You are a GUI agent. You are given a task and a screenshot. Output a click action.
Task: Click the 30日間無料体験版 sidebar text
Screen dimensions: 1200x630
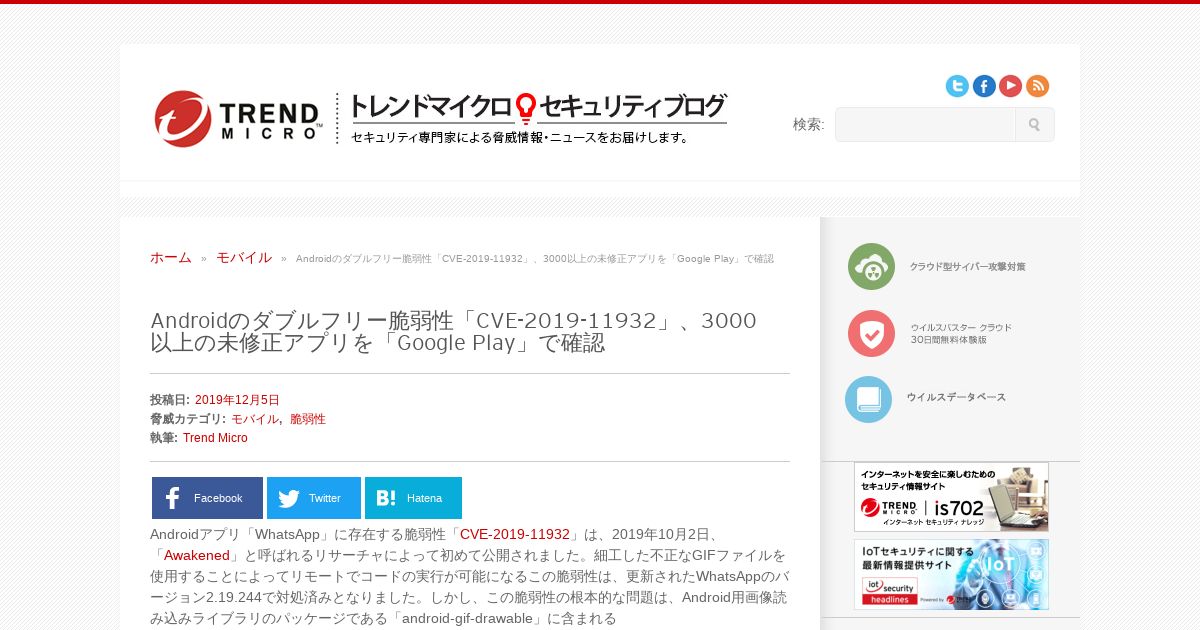[x=948, y=340]
